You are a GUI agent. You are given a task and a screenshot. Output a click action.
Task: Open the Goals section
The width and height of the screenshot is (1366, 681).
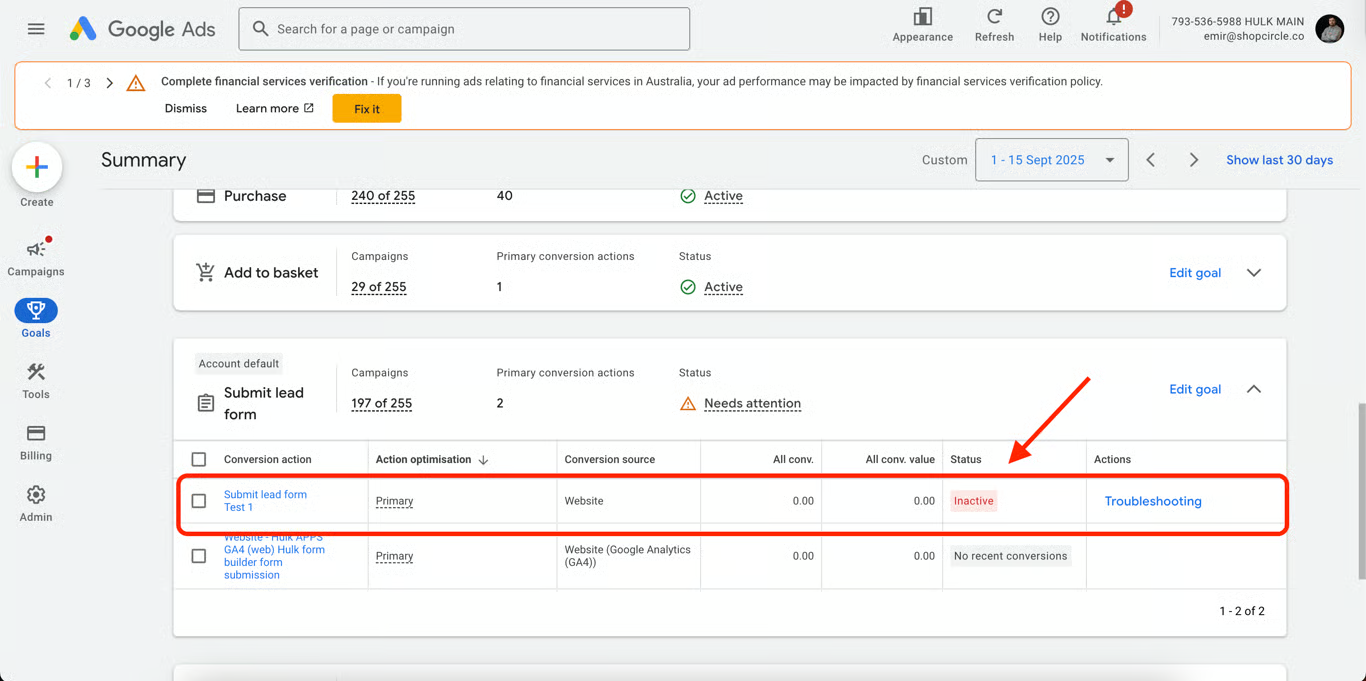tap(36, 318)
